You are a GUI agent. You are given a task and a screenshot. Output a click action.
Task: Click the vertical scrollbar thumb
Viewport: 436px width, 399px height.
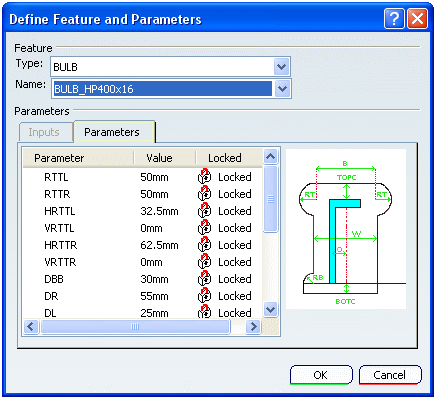point(270,199)
